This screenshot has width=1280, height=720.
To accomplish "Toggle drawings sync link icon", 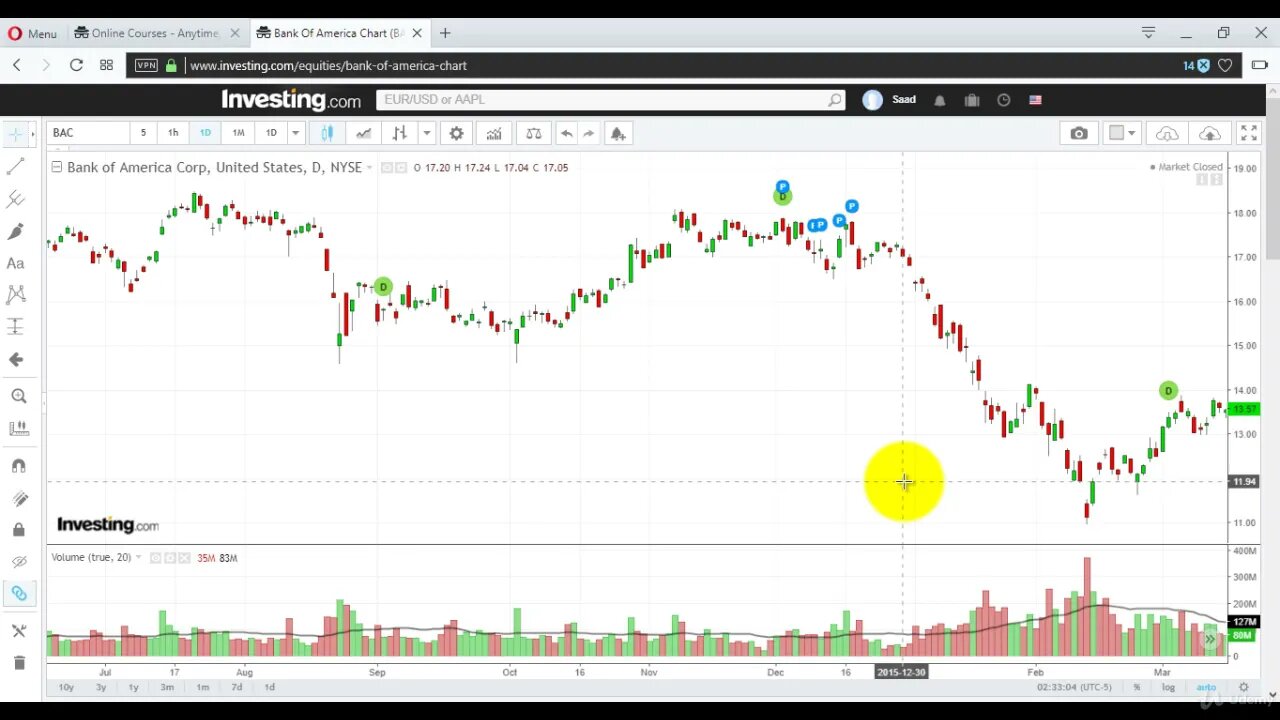I will tap(18, 593).
